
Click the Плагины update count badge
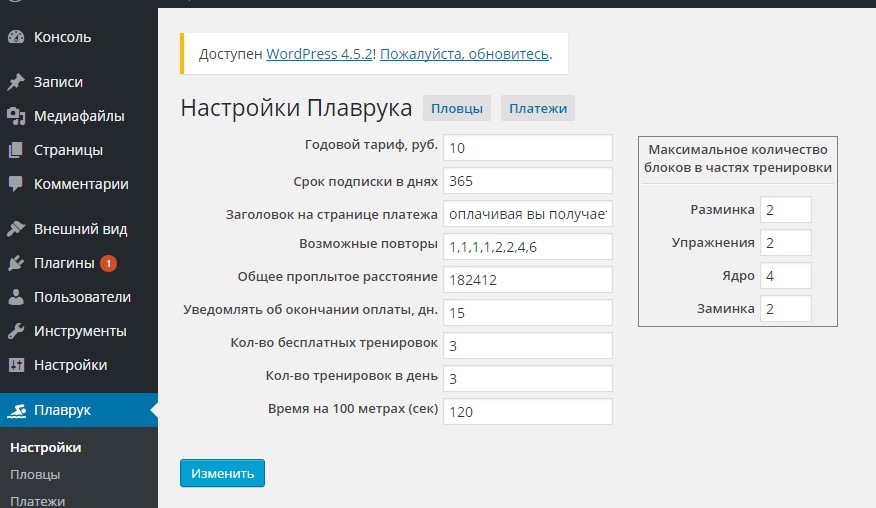tap(108, 263)
